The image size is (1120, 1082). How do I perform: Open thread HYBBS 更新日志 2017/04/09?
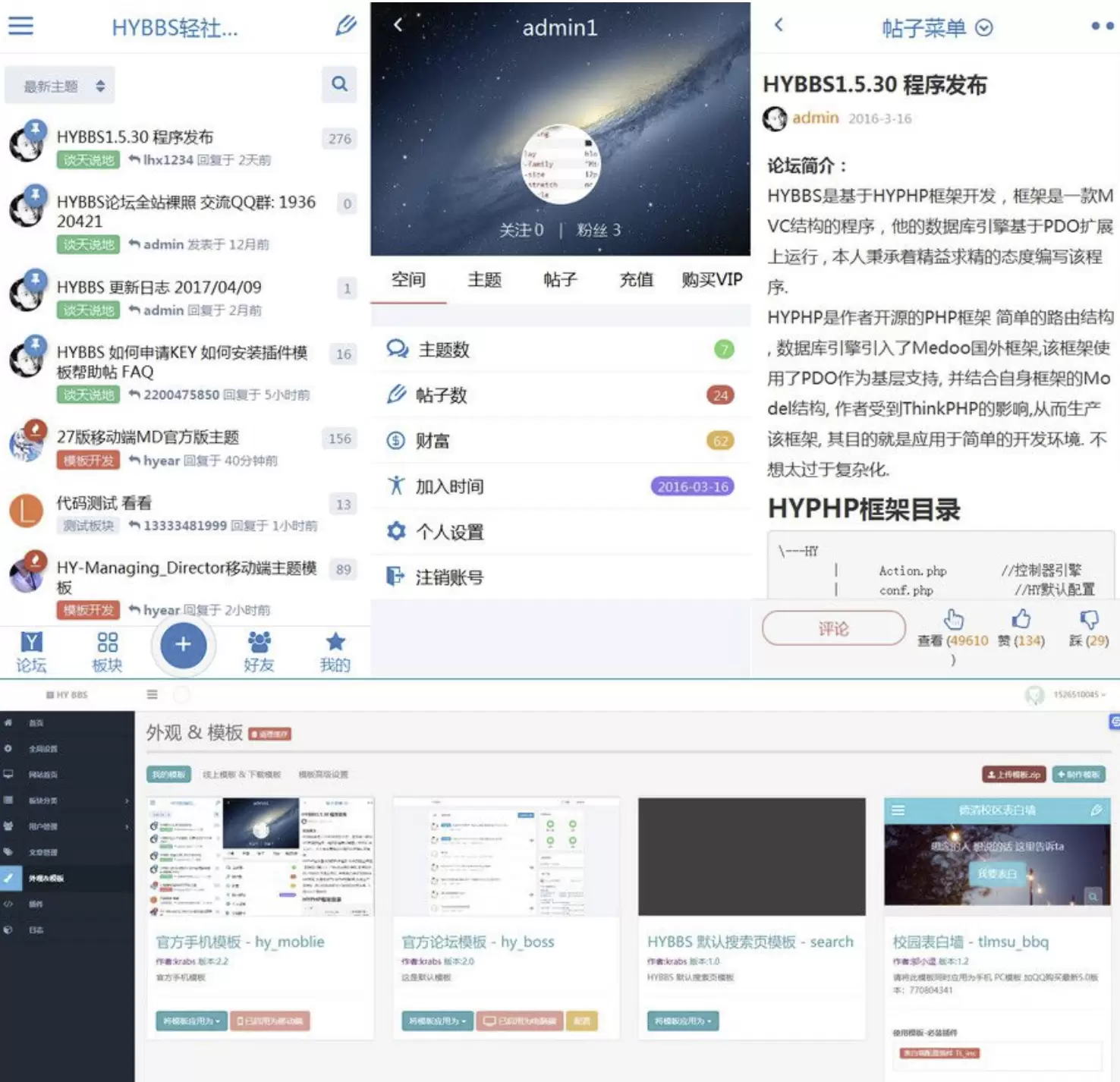coord(159,288)
